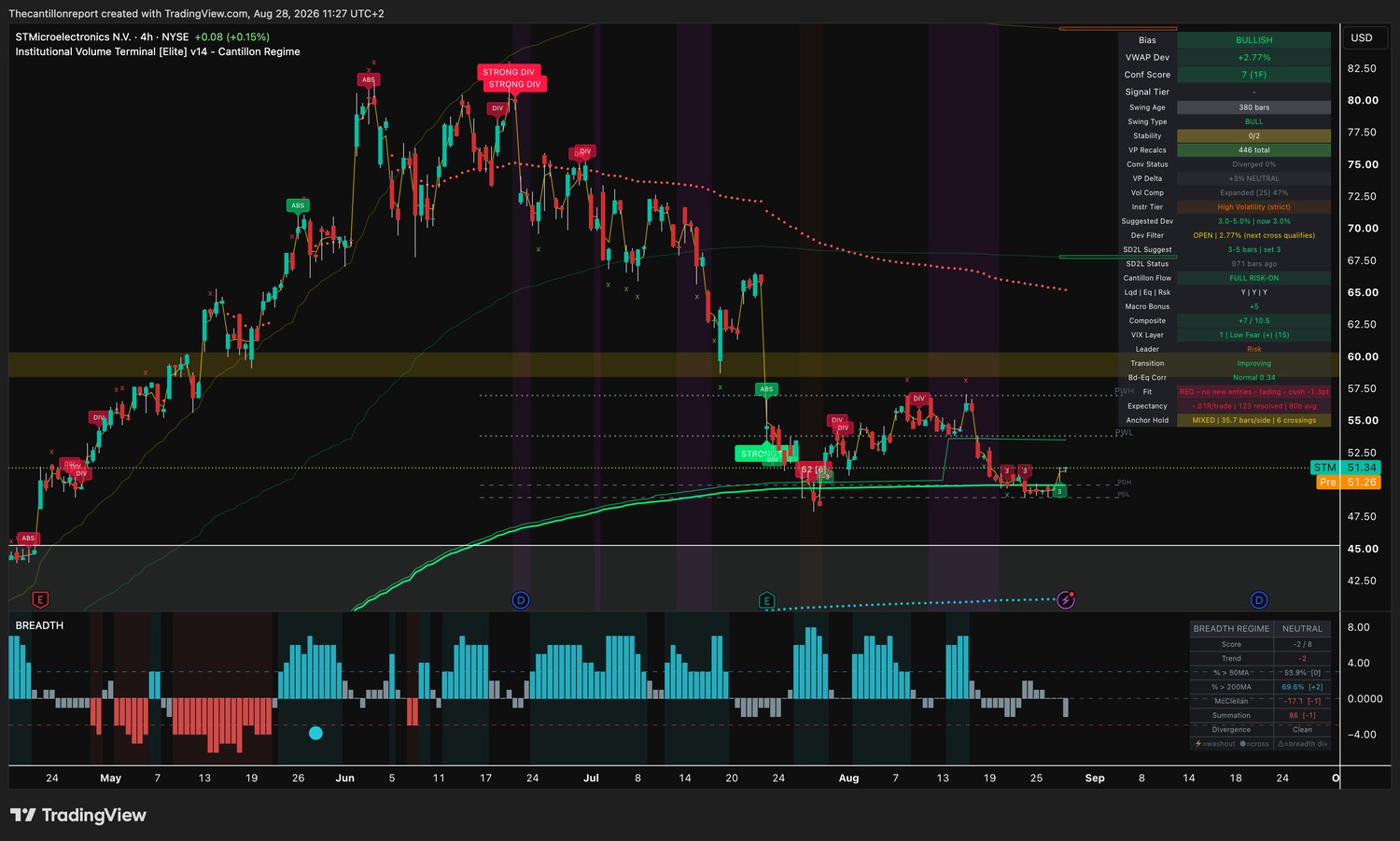Click the red ABS label at the June peak

[369, 79]
